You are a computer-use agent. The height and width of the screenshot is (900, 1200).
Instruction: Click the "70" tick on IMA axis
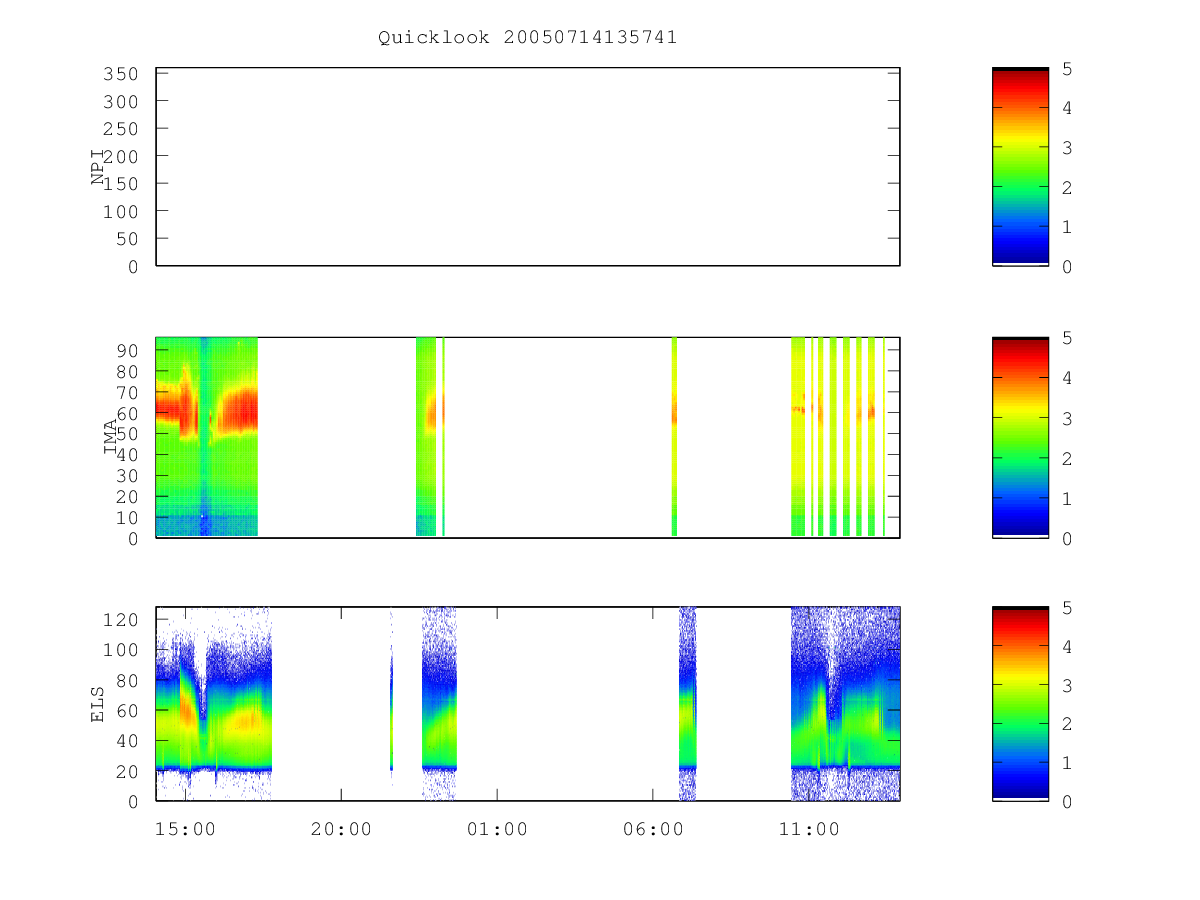tap(127, 392)
